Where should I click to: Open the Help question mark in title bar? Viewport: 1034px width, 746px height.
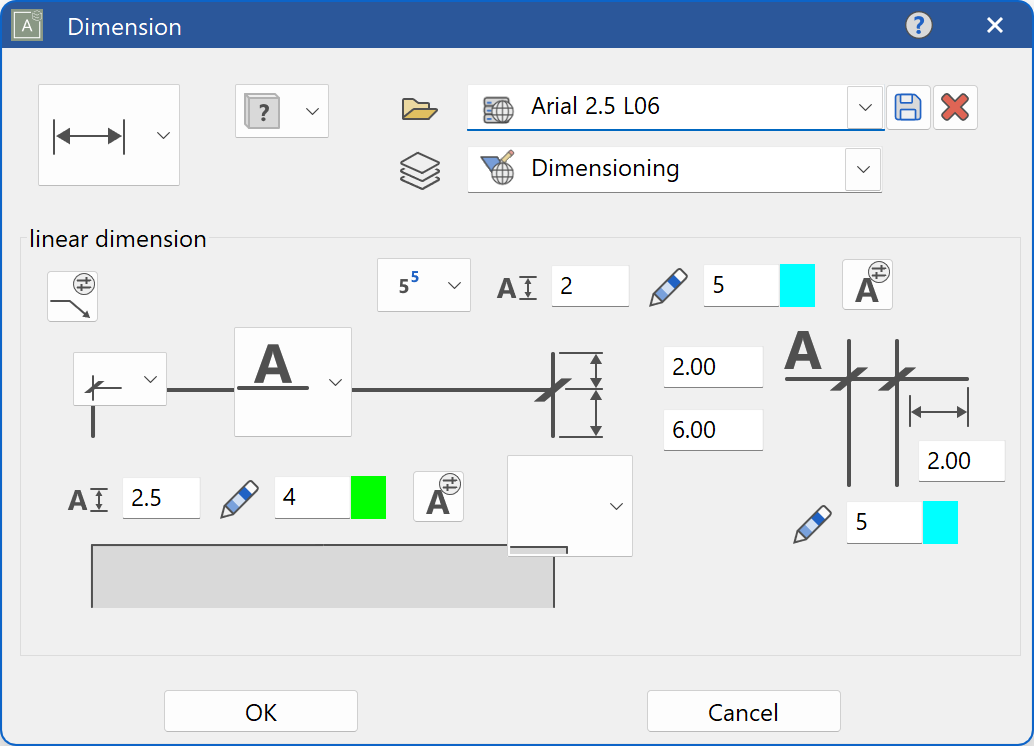[917, 25]
